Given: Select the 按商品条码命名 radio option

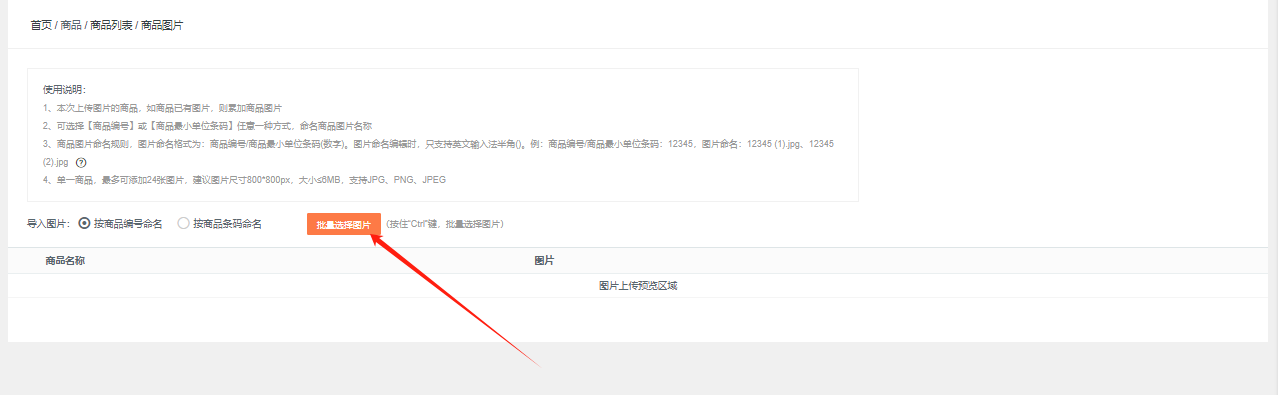Looking at the screenshot, I should (183, 224).
